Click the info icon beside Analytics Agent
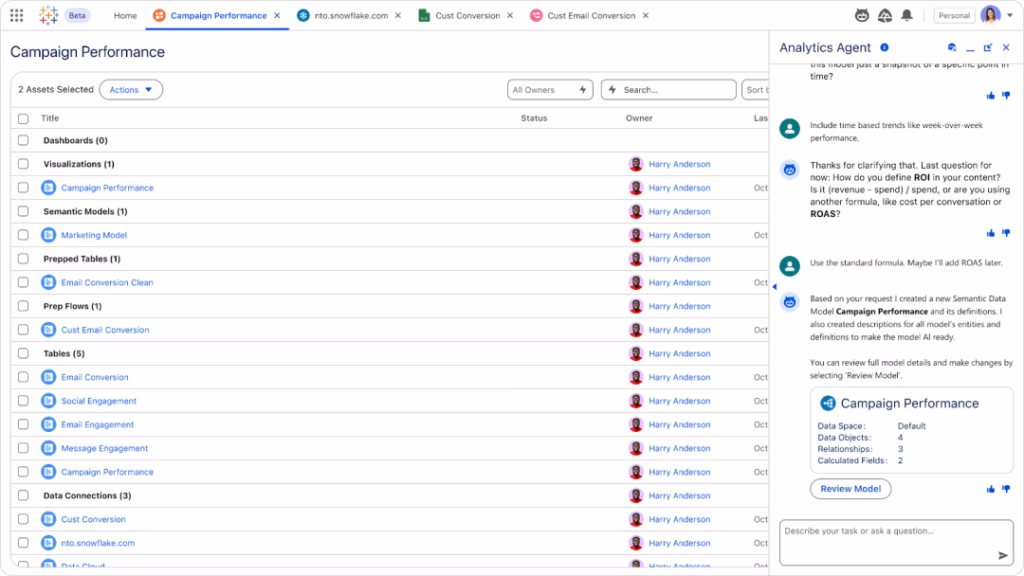Viewport: 1024px width, 576px height. (x=884, y=48)
